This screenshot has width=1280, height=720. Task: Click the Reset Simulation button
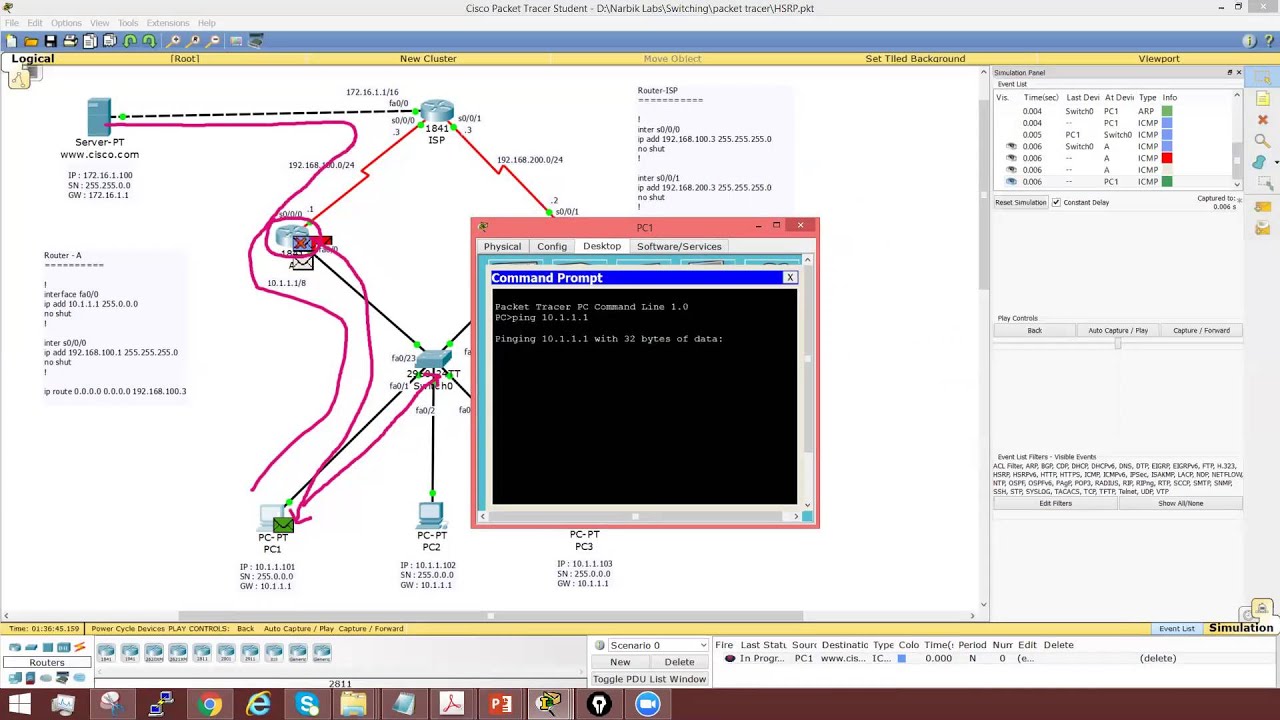(1021, 202)
